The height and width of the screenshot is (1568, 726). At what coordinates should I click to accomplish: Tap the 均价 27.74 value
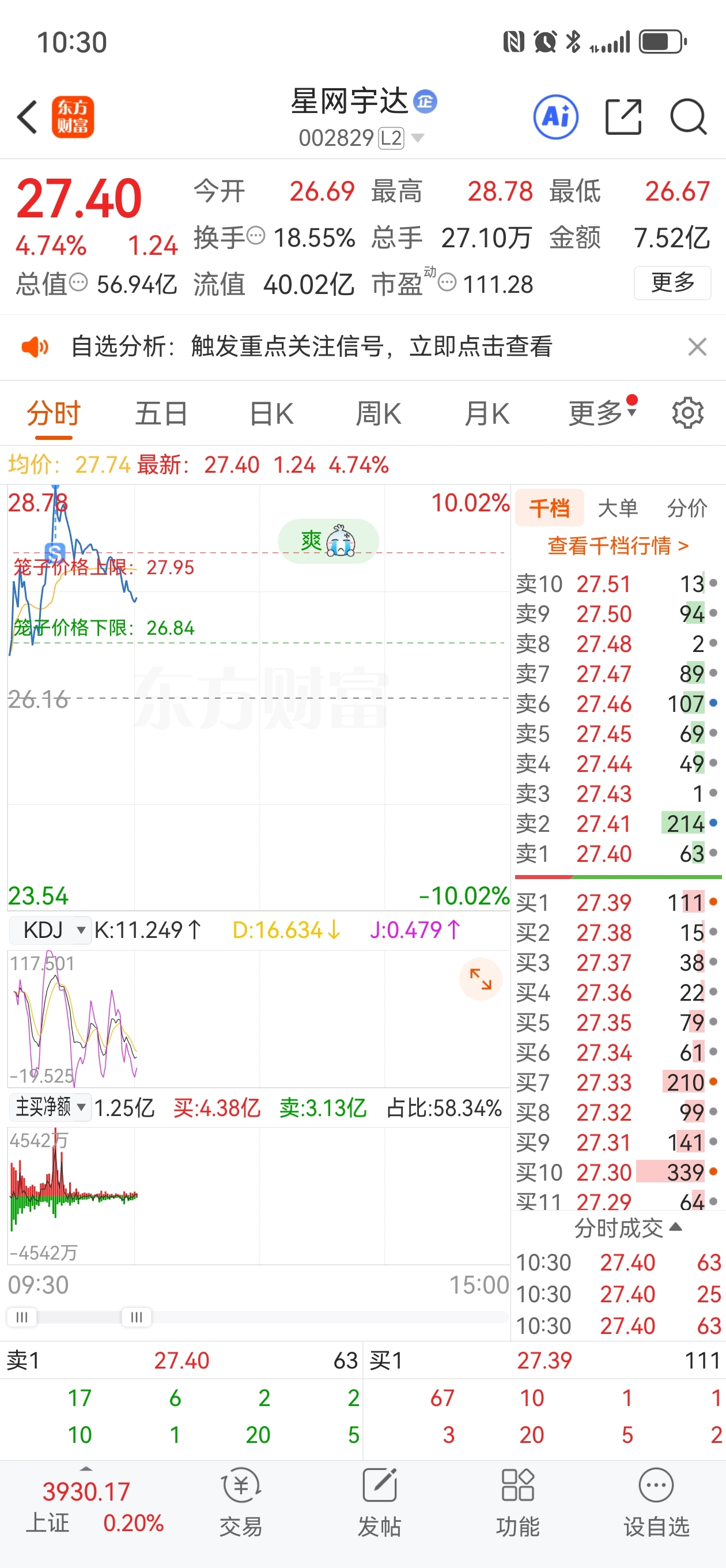69,465
